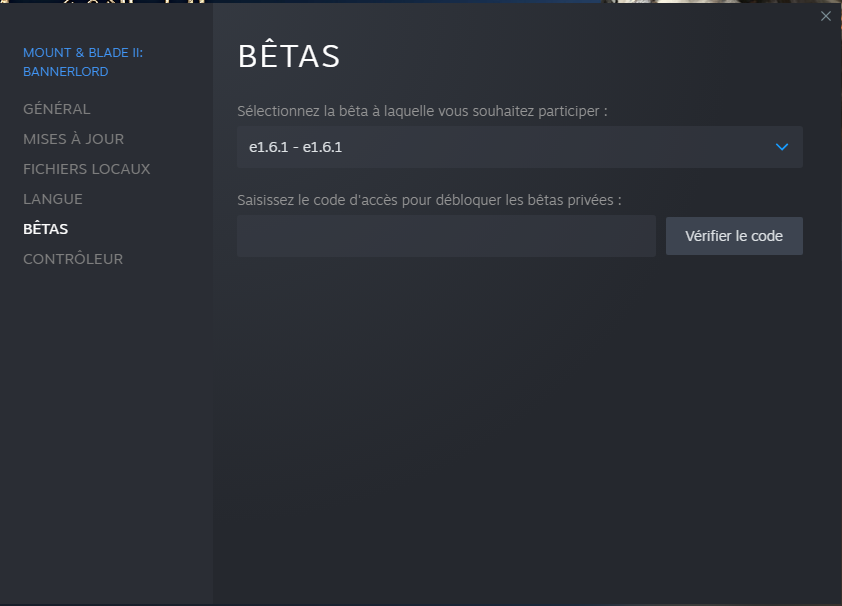Select the Langue tab in the sidebar

click(53, 199)
